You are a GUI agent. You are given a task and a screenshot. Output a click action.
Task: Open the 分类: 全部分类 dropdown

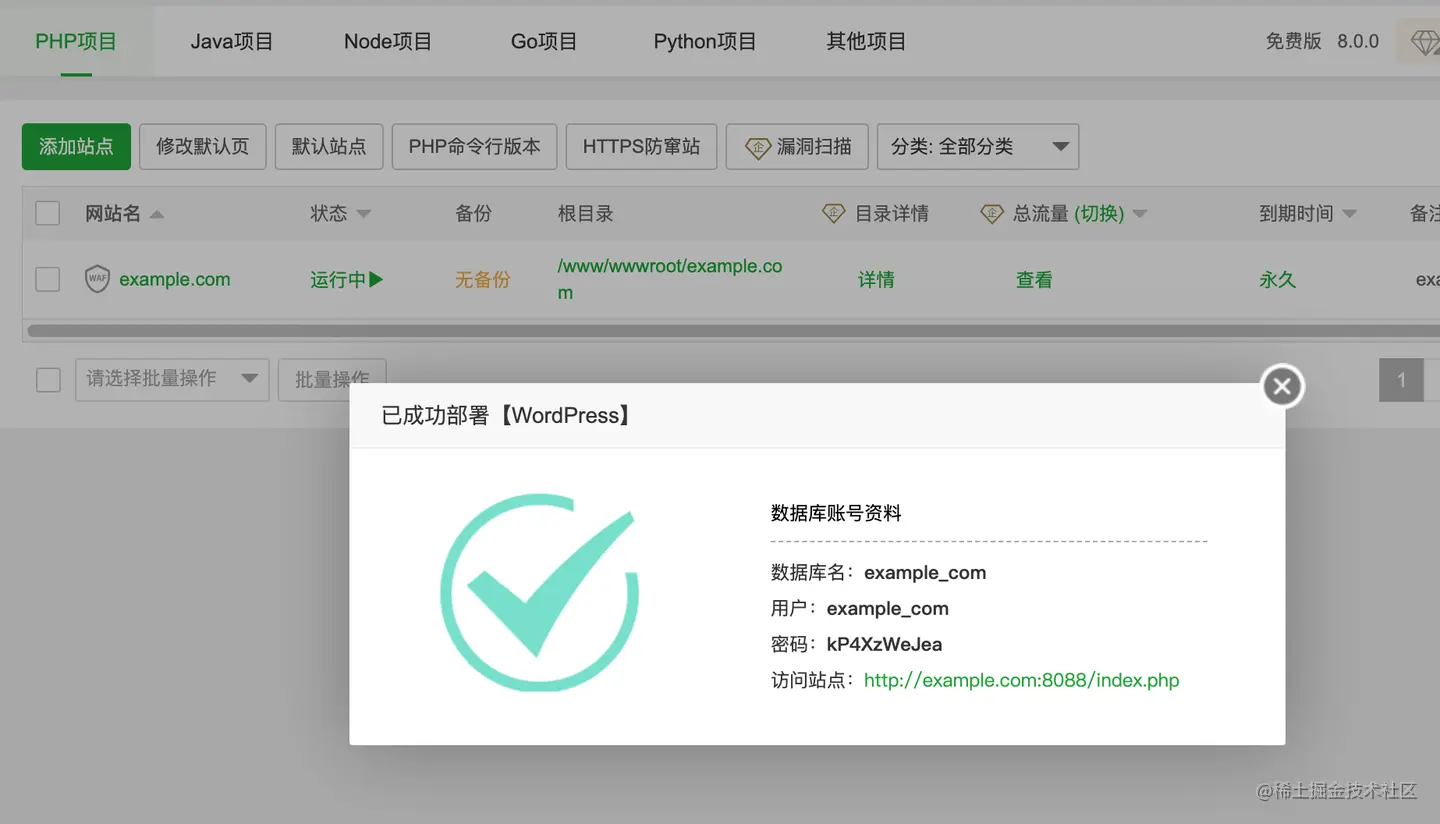(977, 147)
